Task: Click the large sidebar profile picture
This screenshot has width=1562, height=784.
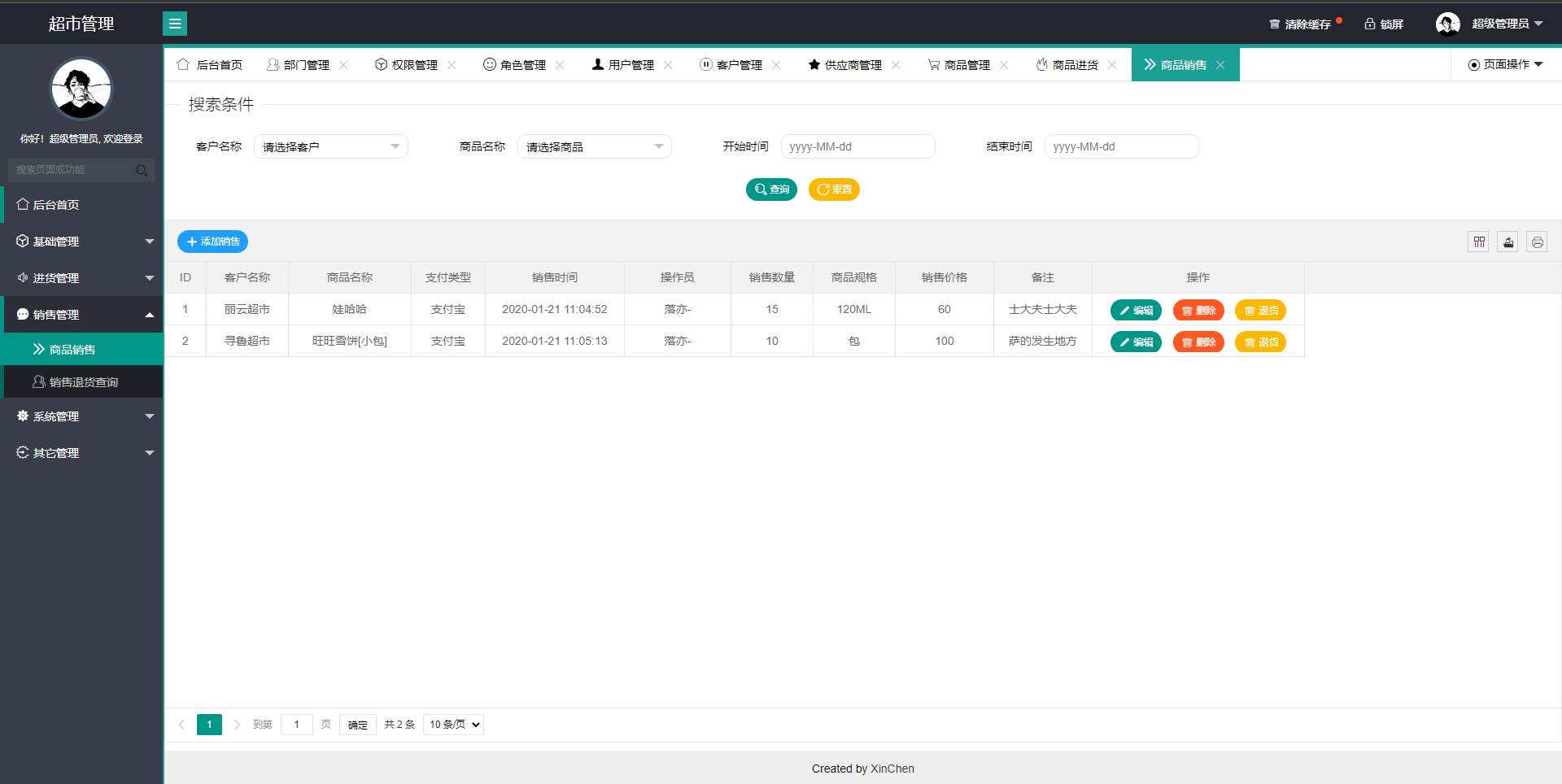Action: point(81,89)
